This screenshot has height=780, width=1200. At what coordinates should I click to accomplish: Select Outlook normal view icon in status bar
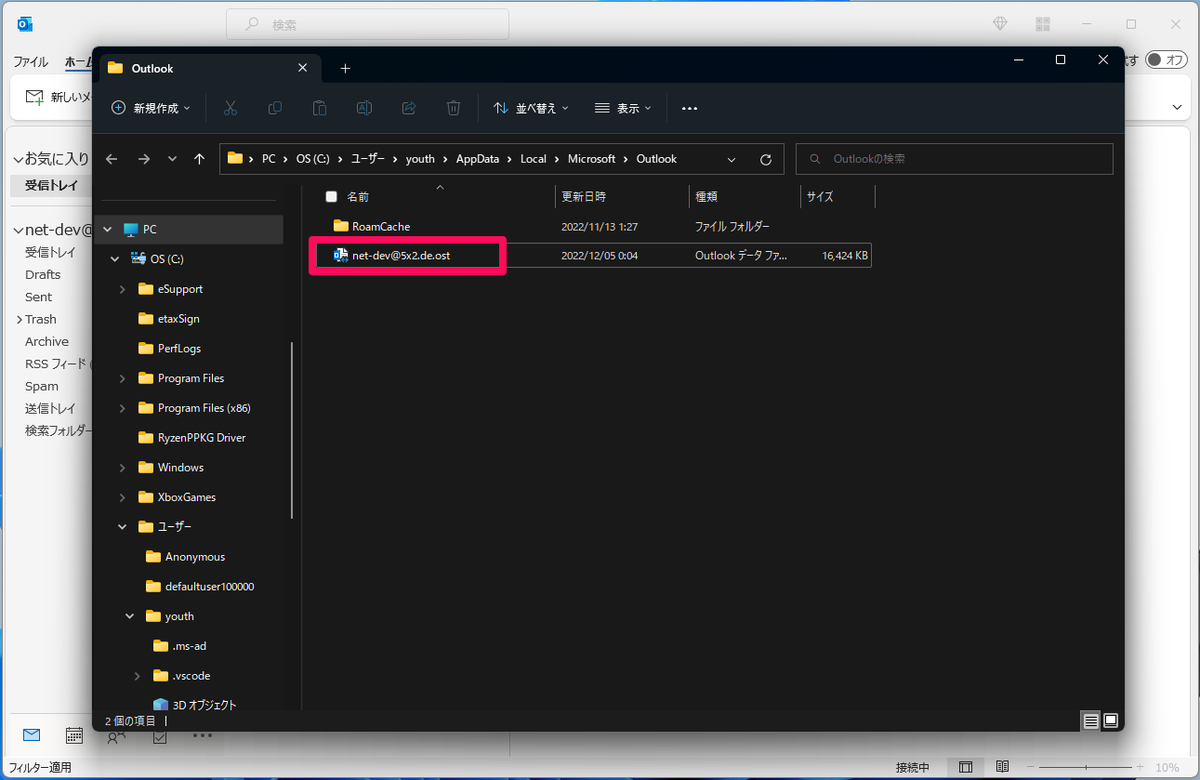coord(965,767)
